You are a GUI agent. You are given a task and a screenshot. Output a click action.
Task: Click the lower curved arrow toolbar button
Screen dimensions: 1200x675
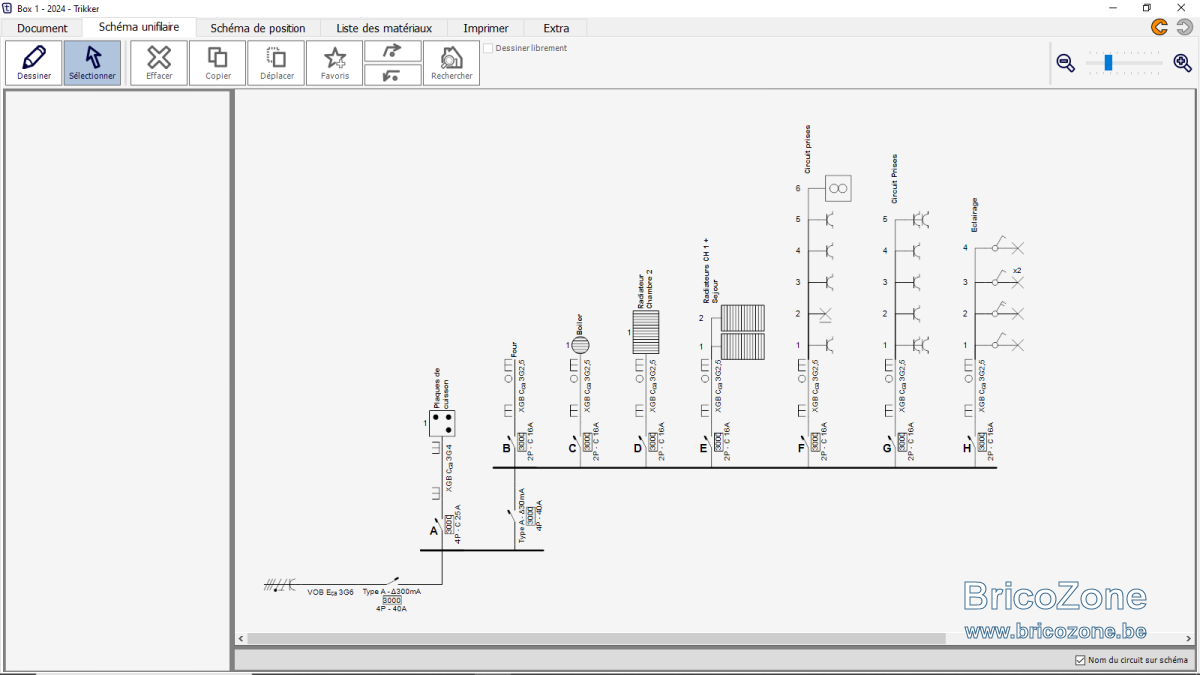393,75
